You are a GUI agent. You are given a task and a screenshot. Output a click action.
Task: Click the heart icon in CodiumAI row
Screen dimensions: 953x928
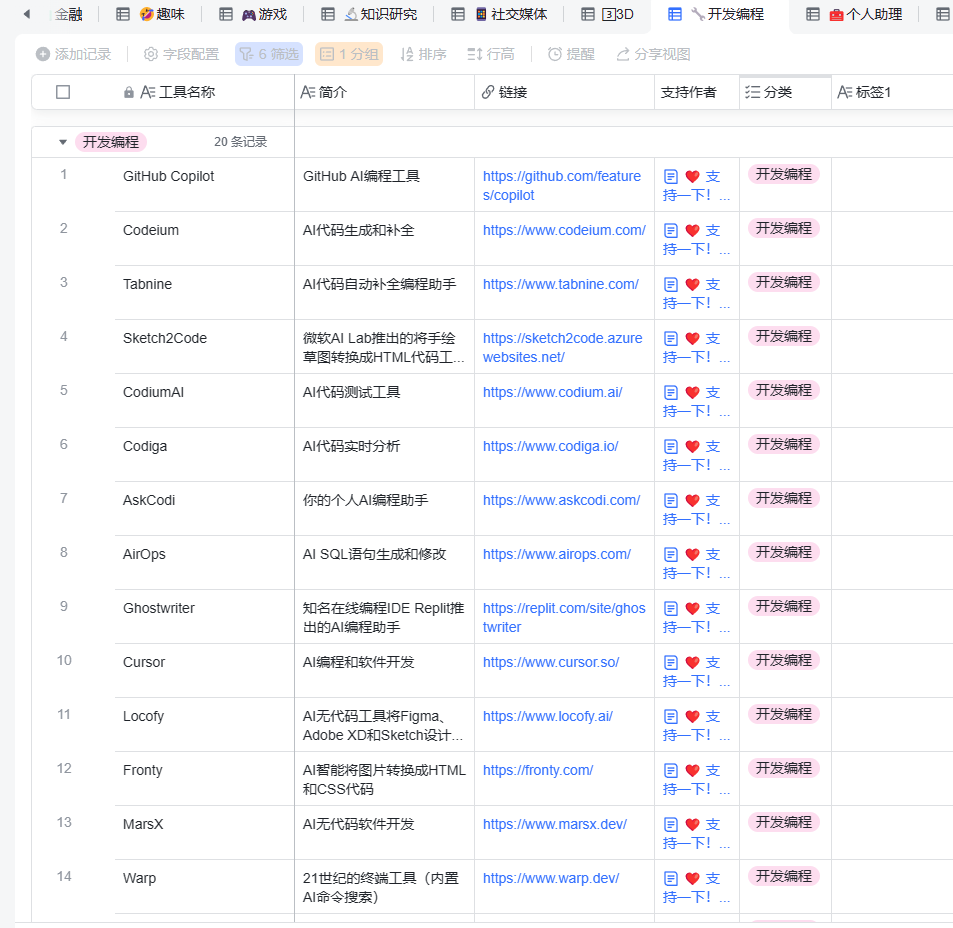(692, 393)
